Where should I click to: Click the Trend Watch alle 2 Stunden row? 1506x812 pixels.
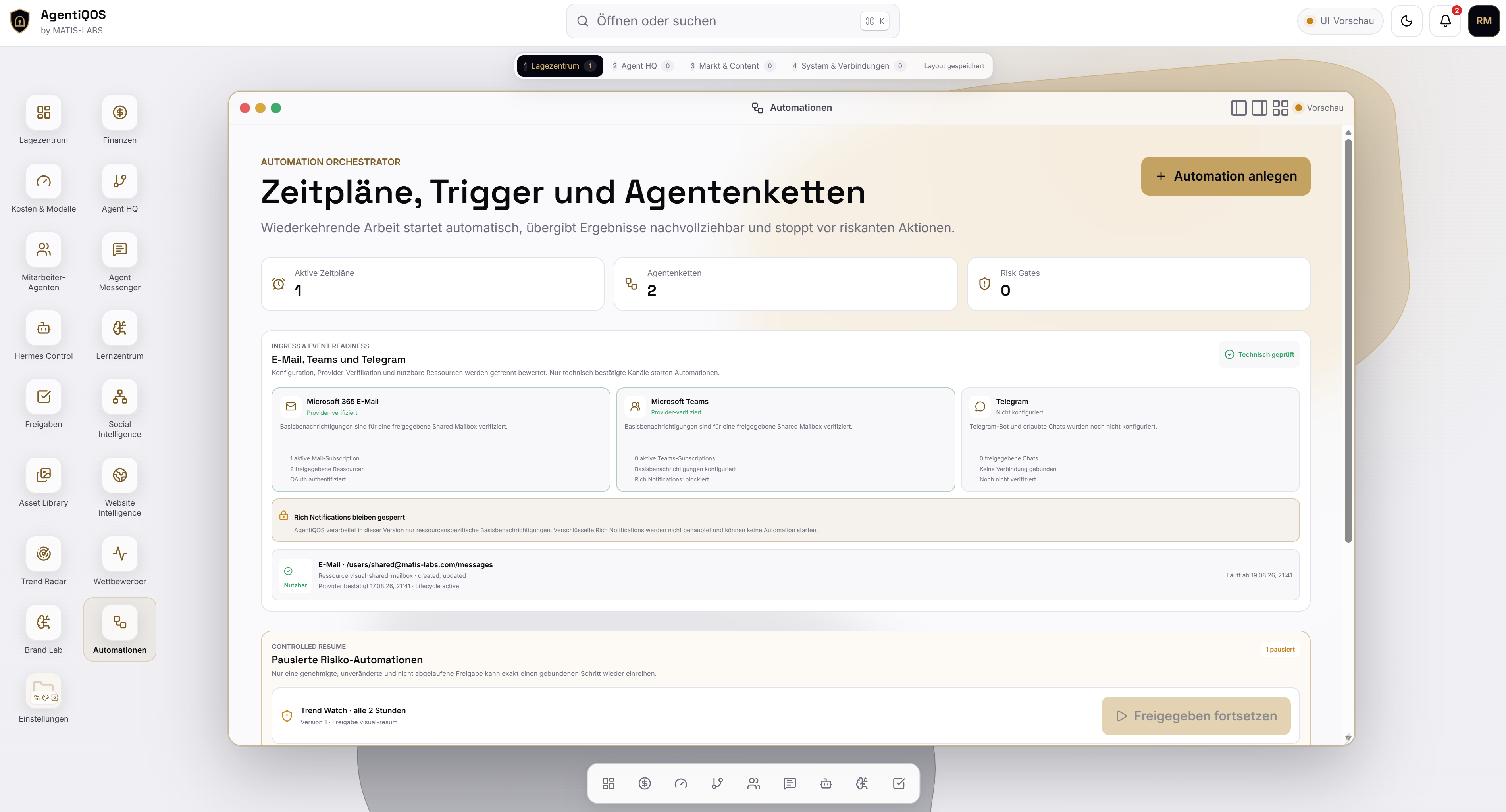[785, 716]
